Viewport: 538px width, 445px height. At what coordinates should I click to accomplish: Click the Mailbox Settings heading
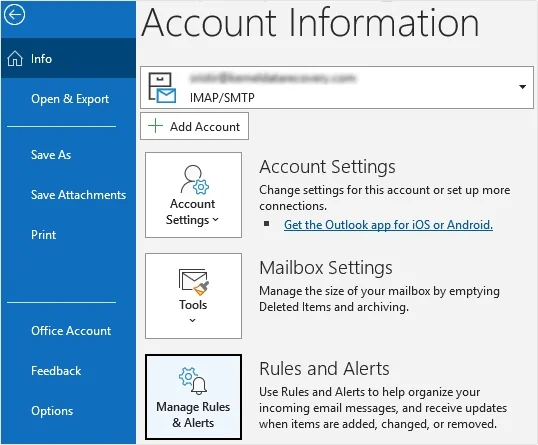(x=326, y=268)
